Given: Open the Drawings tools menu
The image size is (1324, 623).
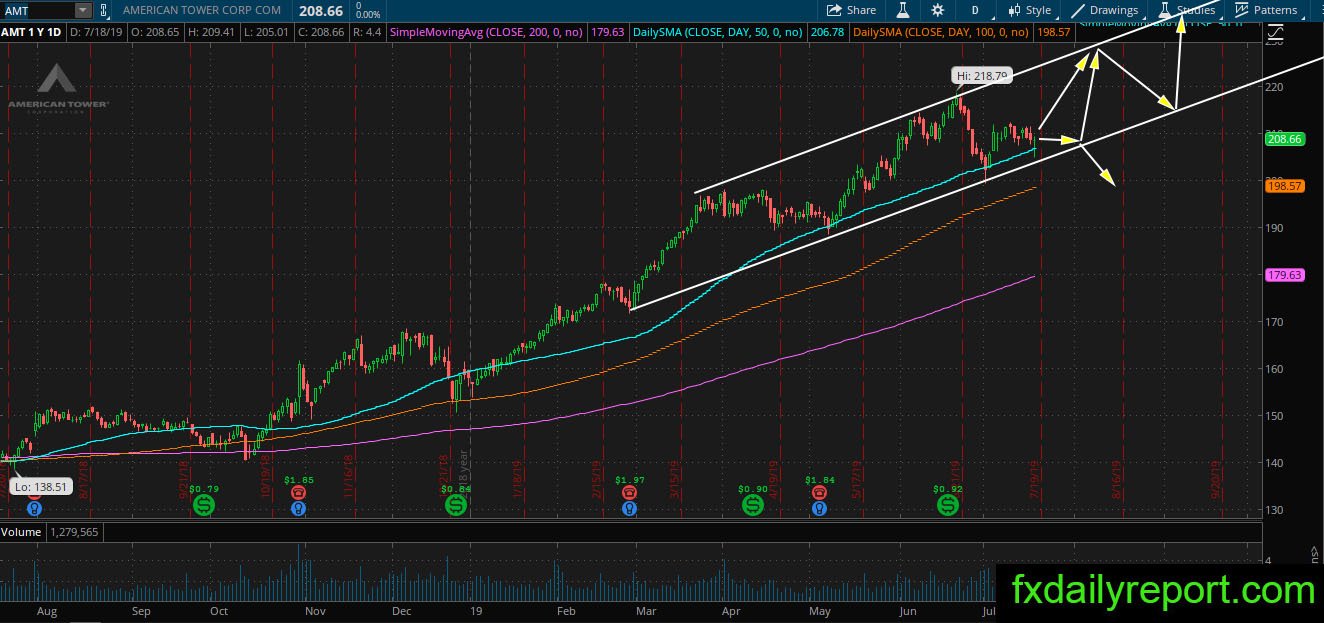Looking at the screenshot, I should point(1105,10).
